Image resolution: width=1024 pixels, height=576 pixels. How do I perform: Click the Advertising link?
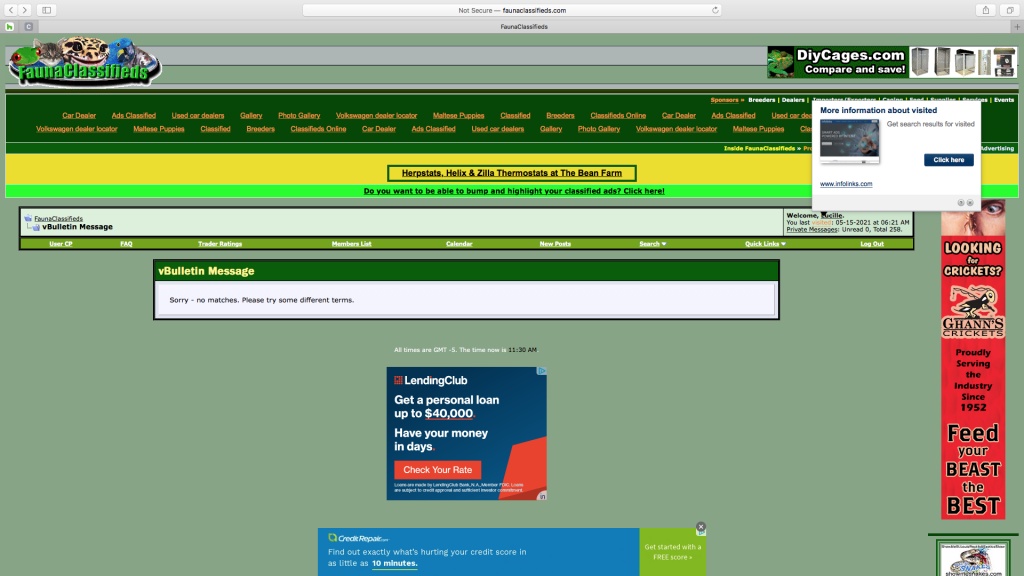click(x=997, y=148)
